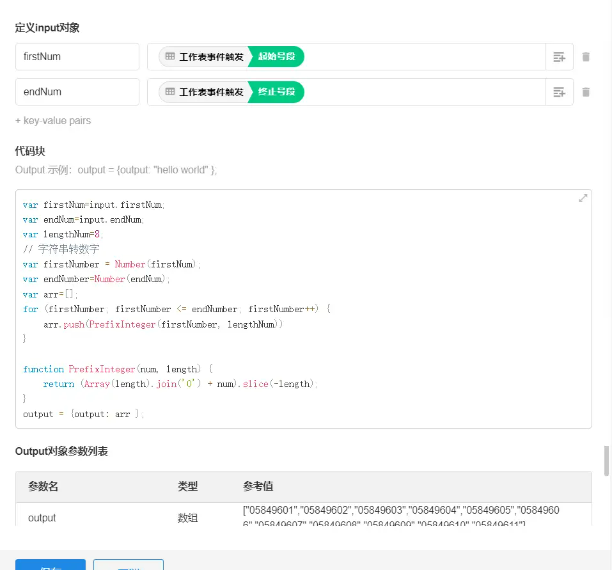Open field selector for endNum row
Screen dimensions: 612x570
559,92
